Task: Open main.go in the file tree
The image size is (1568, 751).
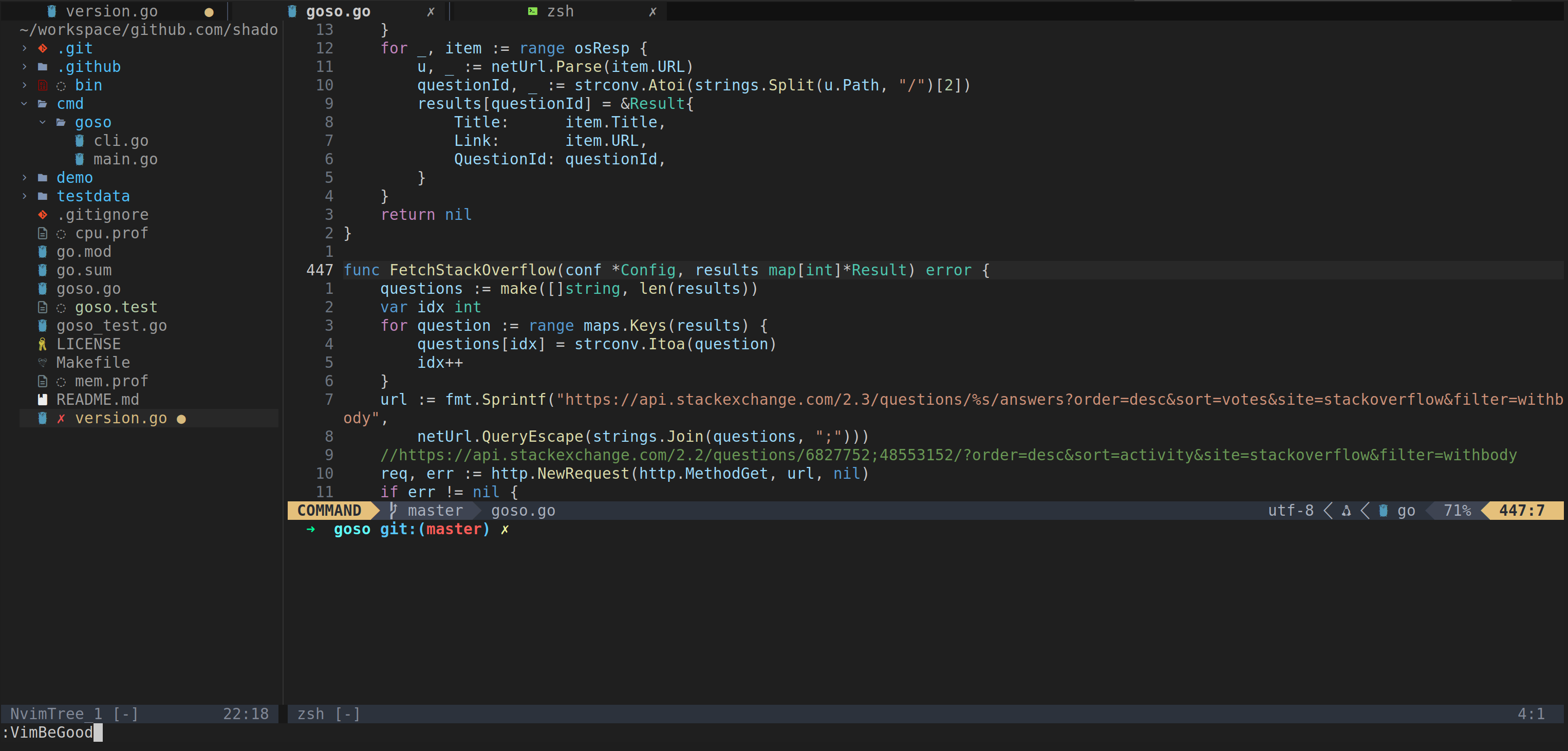Action: pyautogui.click(x=125, y=159)
